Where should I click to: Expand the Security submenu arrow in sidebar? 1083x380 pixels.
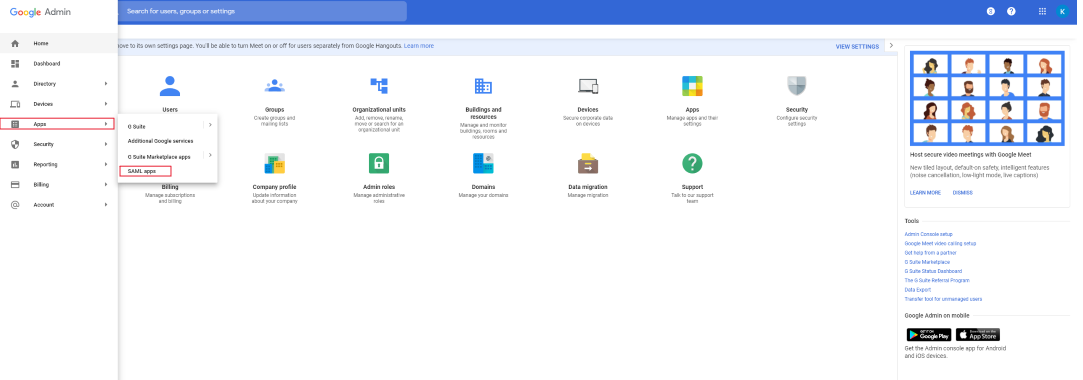click(x=106, y=144)
